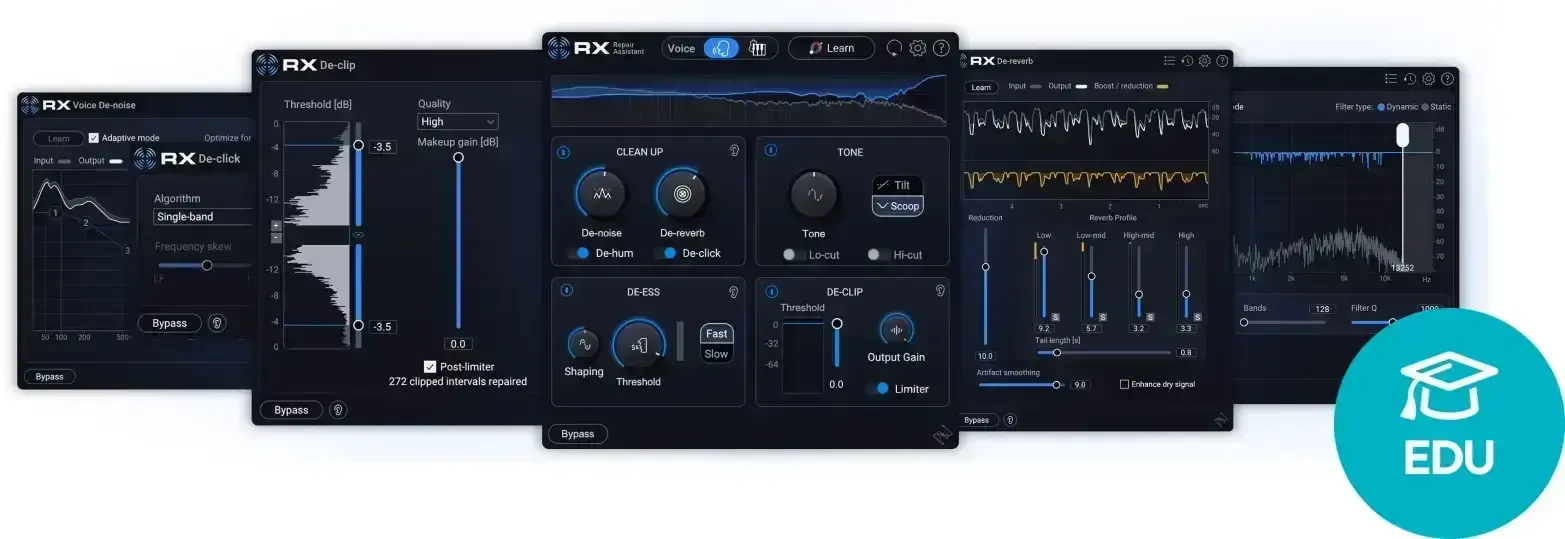The image size is (1565, 539).
Task: Select Tilt tone mode
Action: [898, 185]
